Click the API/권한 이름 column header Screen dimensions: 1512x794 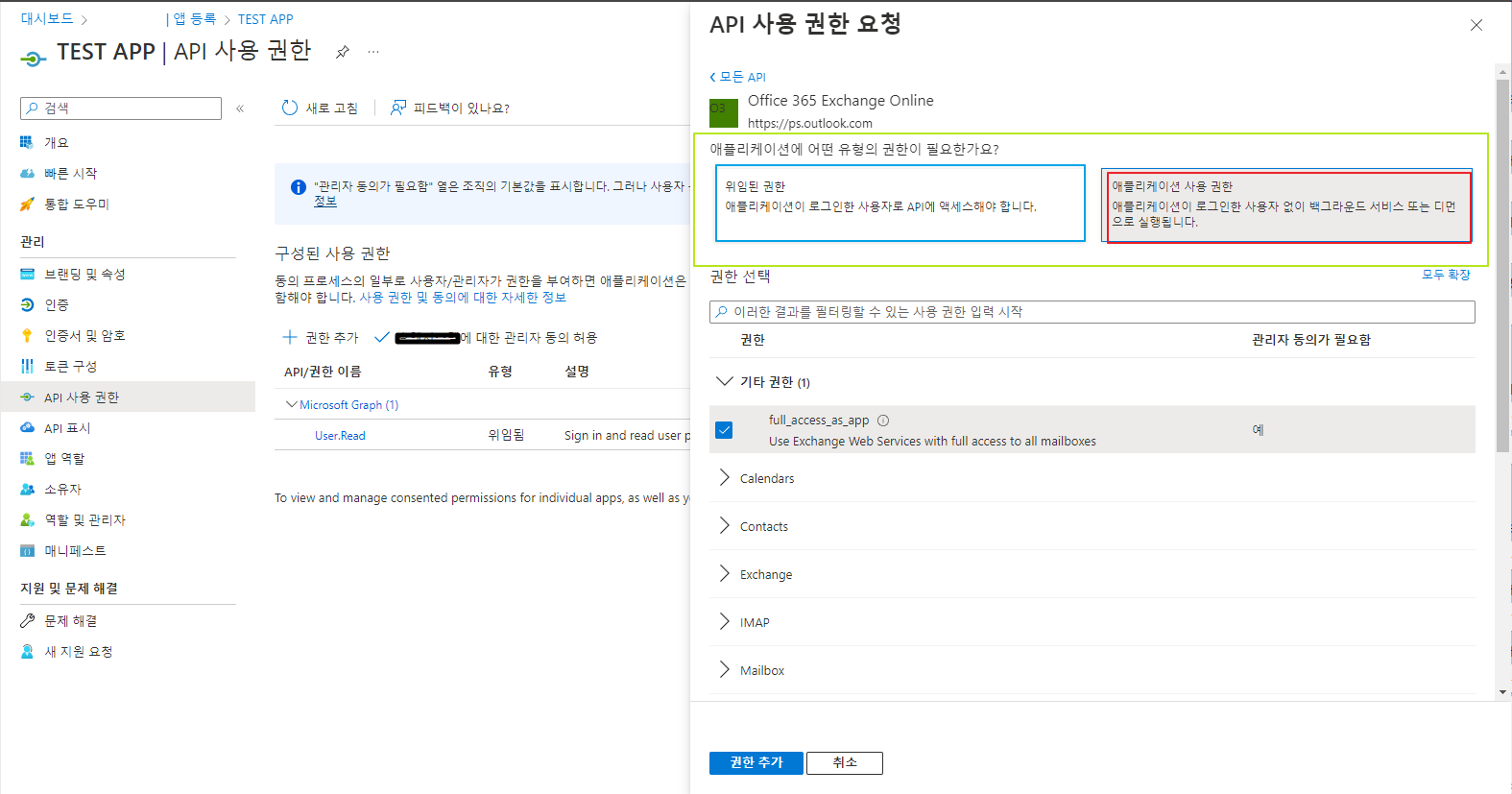coord(323,372)
